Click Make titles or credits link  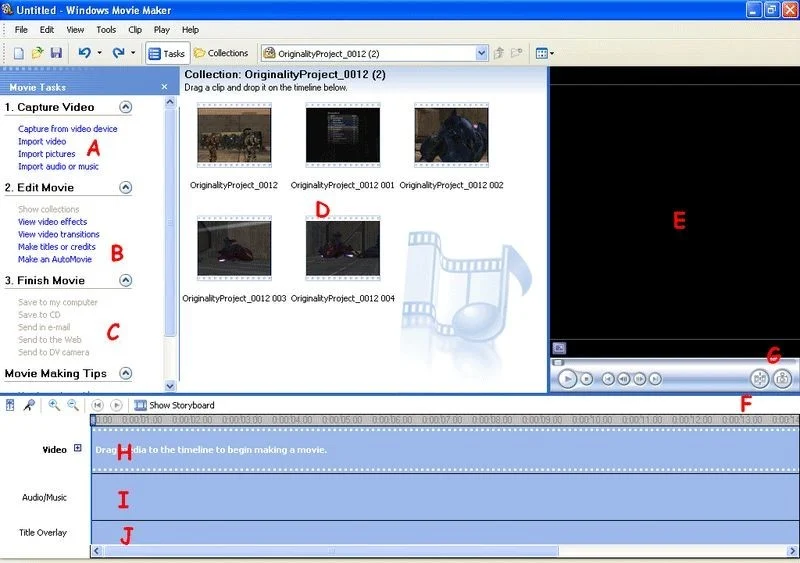click(57, 247)
